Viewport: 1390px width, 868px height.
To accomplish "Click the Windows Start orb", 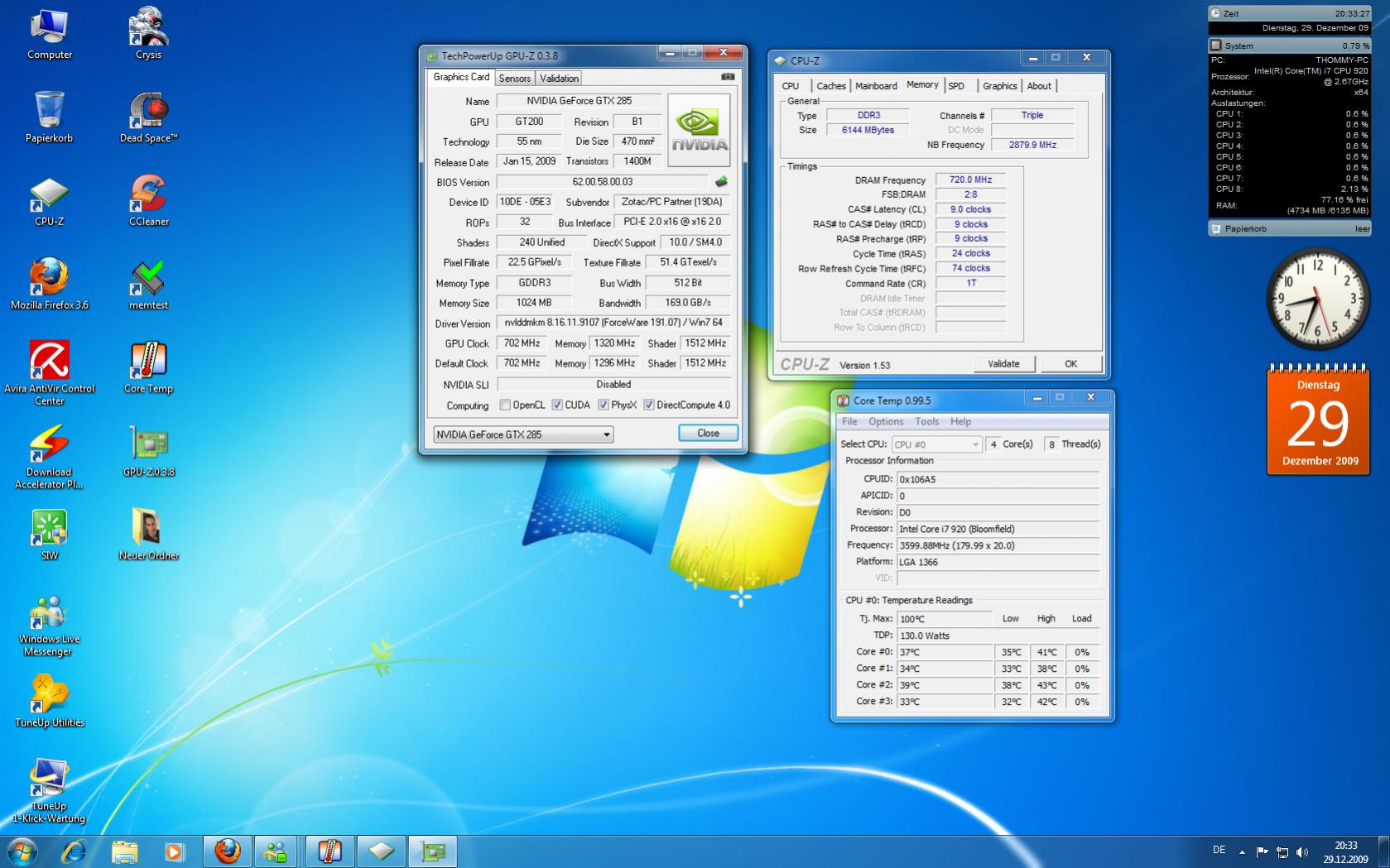I will [x=22, y=851].
